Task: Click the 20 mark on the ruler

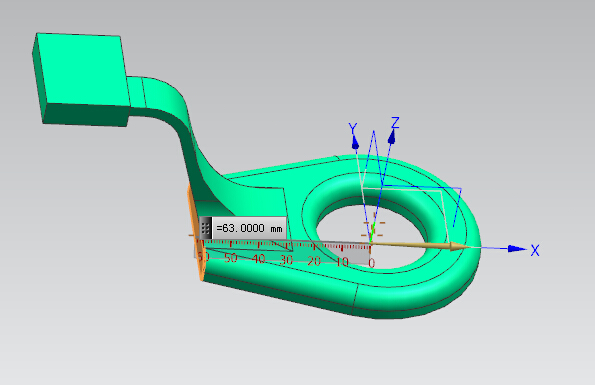Action: pos(314,261)
